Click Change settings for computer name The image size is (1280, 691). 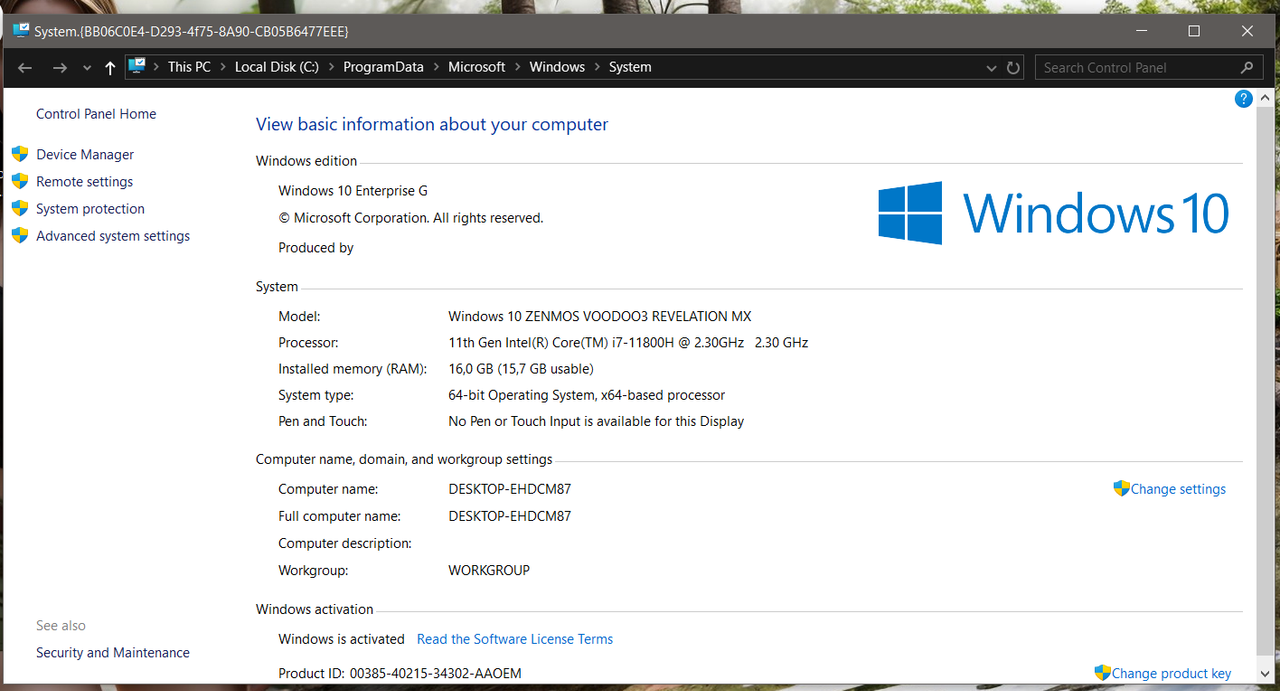tap(1178, 489)
